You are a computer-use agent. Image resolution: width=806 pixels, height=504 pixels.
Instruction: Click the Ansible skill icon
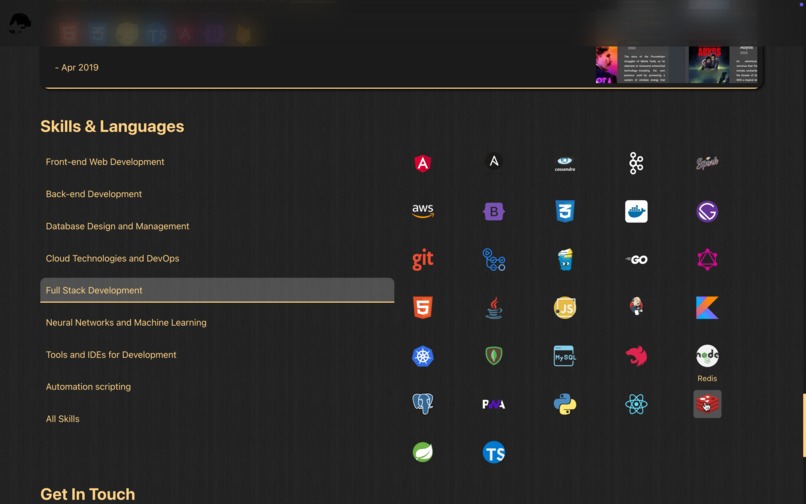493,162
